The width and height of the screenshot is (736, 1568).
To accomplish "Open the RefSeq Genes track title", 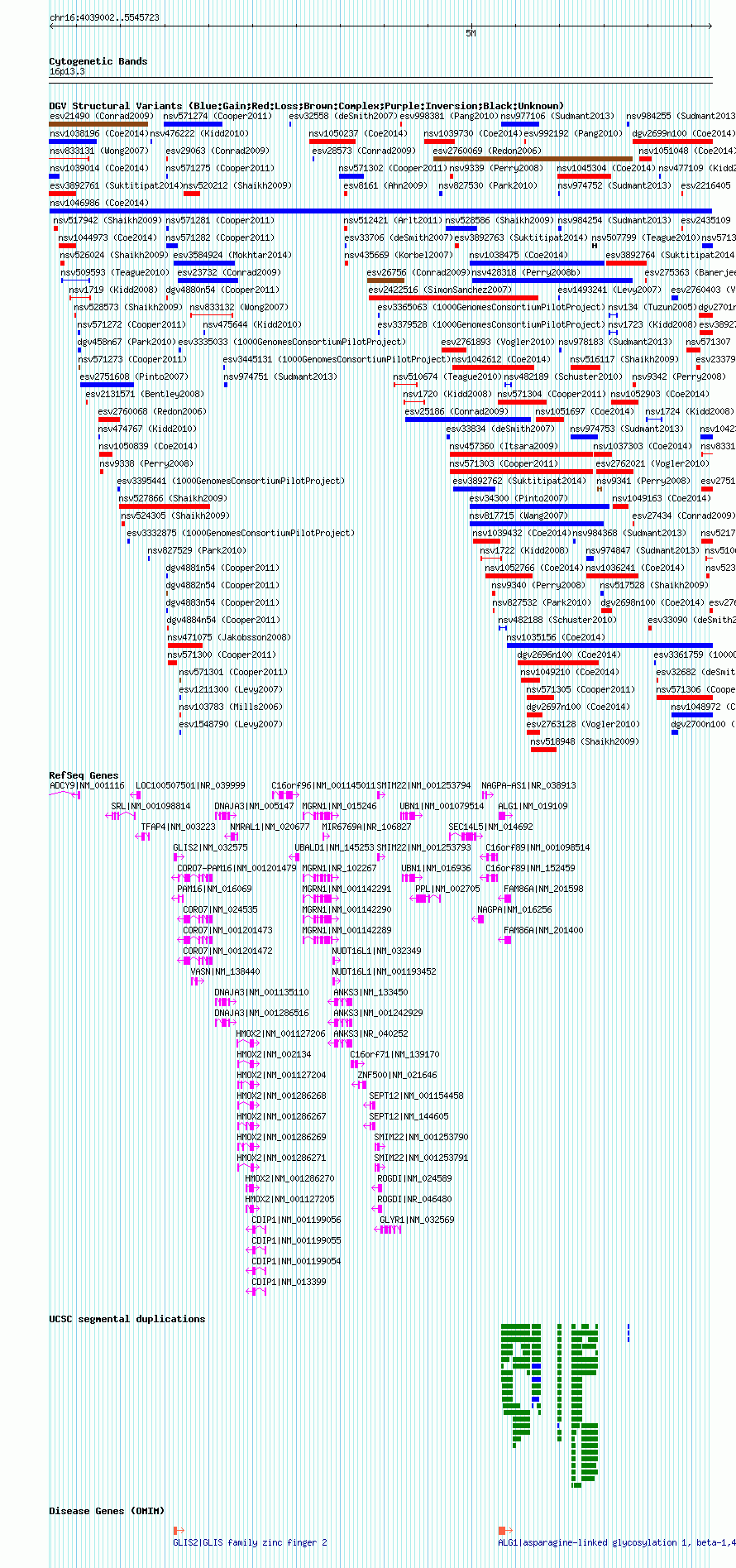I will tap(84, 775).
